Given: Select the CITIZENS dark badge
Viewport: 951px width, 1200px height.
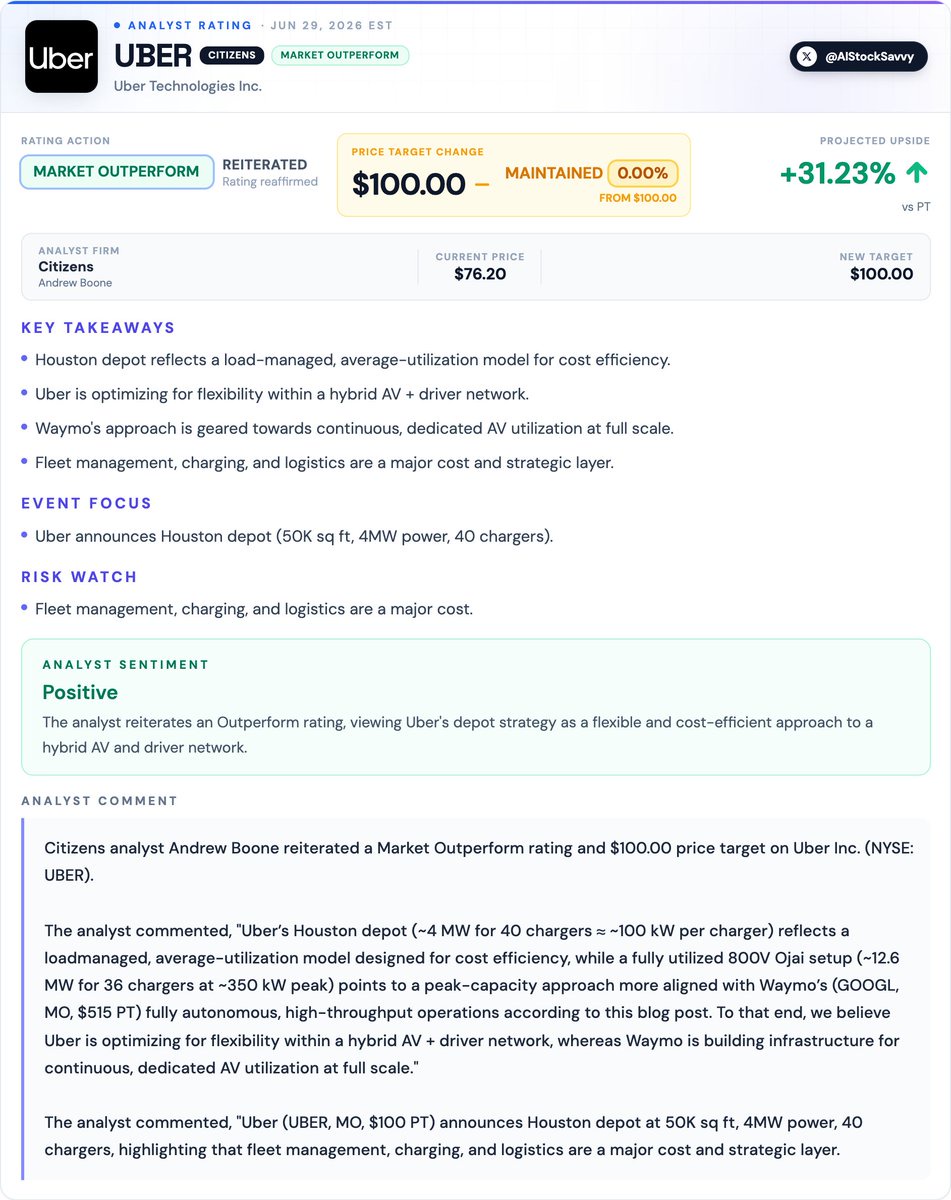Looking at the screenshot, I should pos(232,55).
